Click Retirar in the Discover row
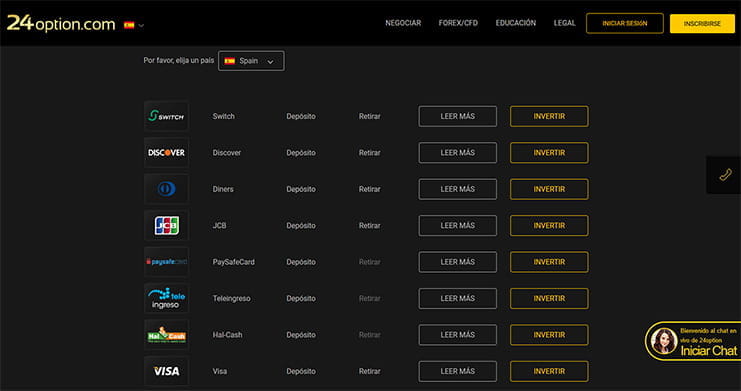This screenshot has width=741, height=391. tap(370, 153)
